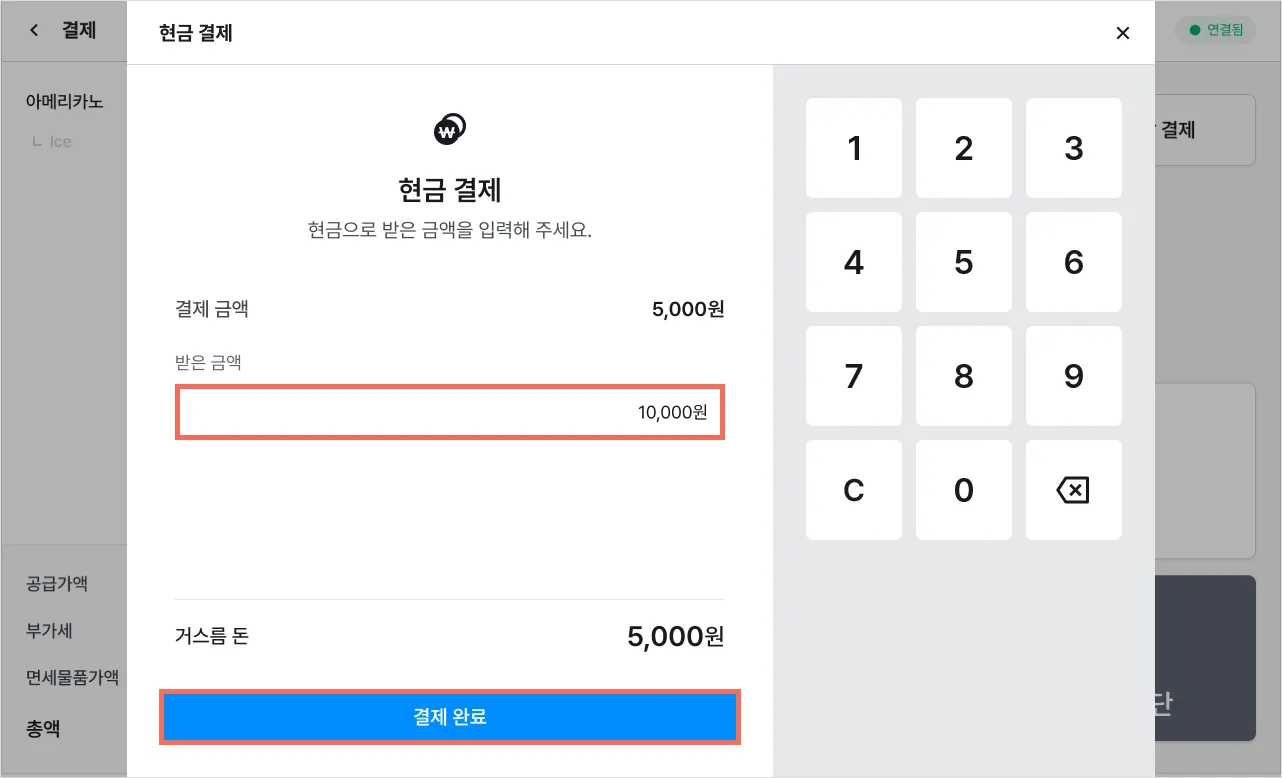This screenshot has height=778, width=1282.
Task: Click the 연결됨 status badge
Action: [x=1215, y=30]
